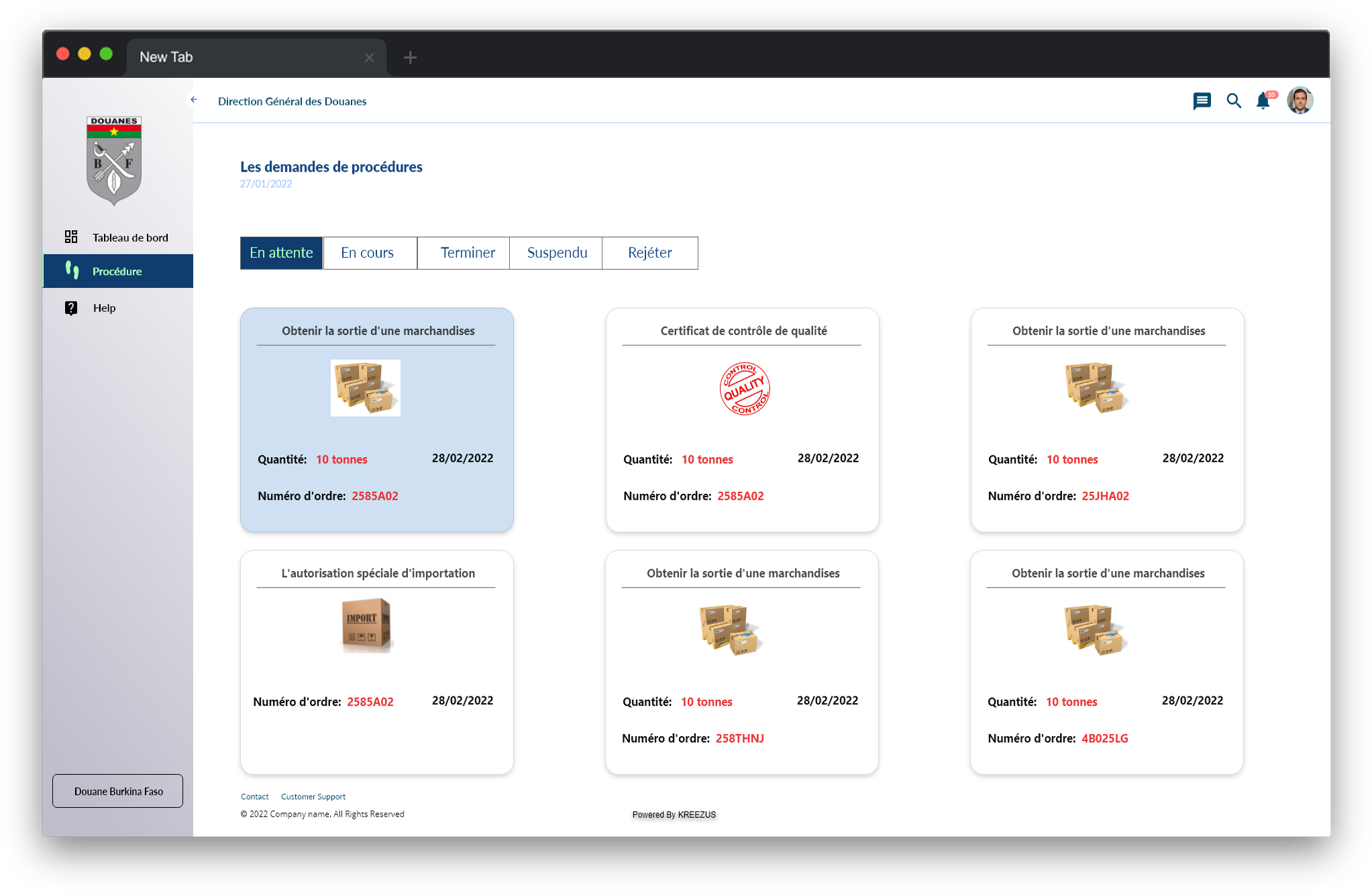Open the Rejéter tab
Image resolution: width=1372 pixels, height=893 pixels.
point(649,253)
